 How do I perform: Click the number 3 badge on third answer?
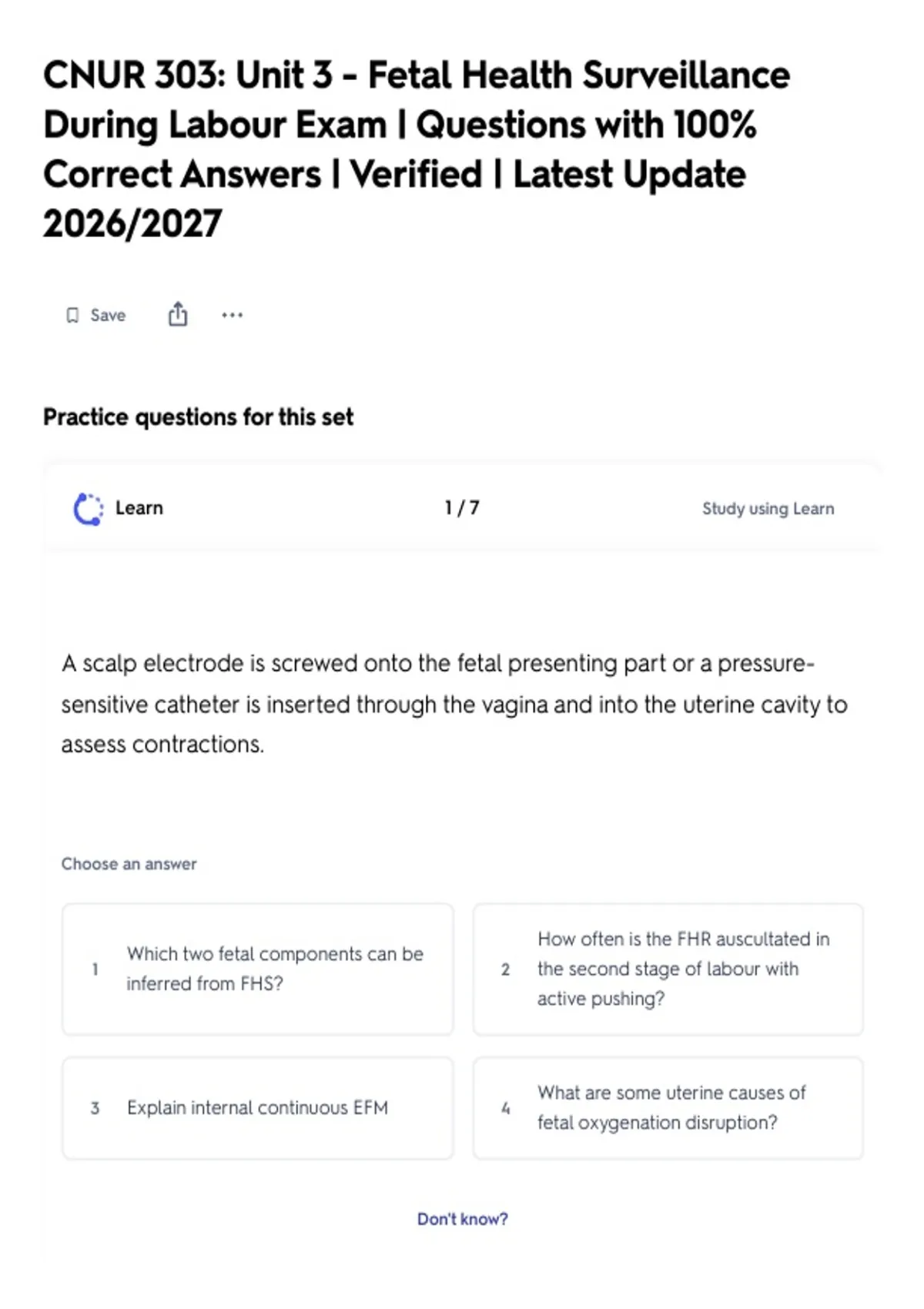coord(95,1108)
